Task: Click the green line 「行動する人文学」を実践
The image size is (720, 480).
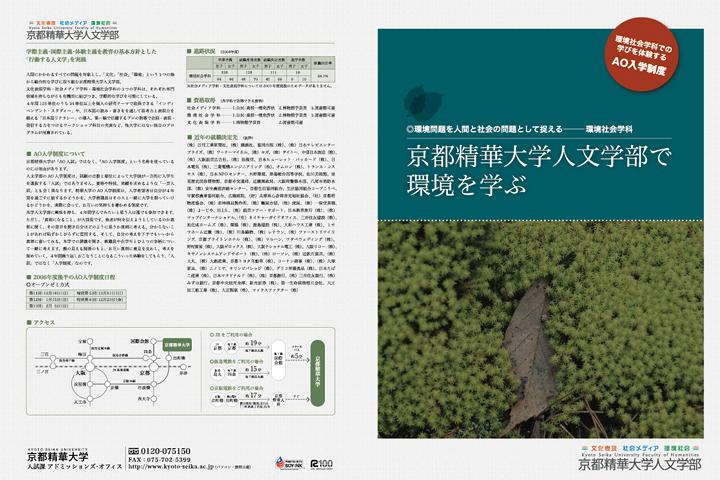Action: (56, 60)
